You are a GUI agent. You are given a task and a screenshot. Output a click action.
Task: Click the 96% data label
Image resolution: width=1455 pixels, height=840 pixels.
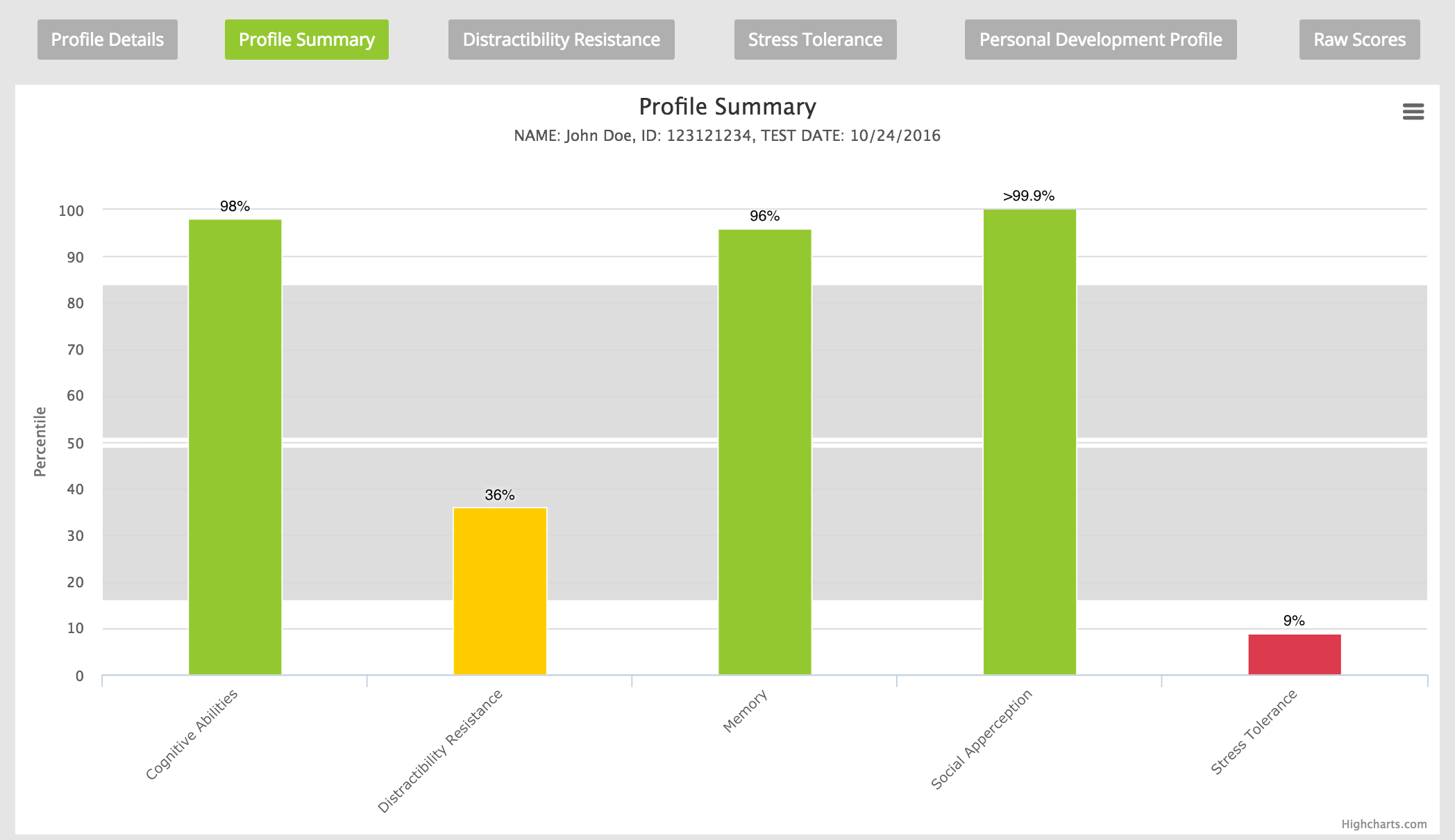coord(765,216)
